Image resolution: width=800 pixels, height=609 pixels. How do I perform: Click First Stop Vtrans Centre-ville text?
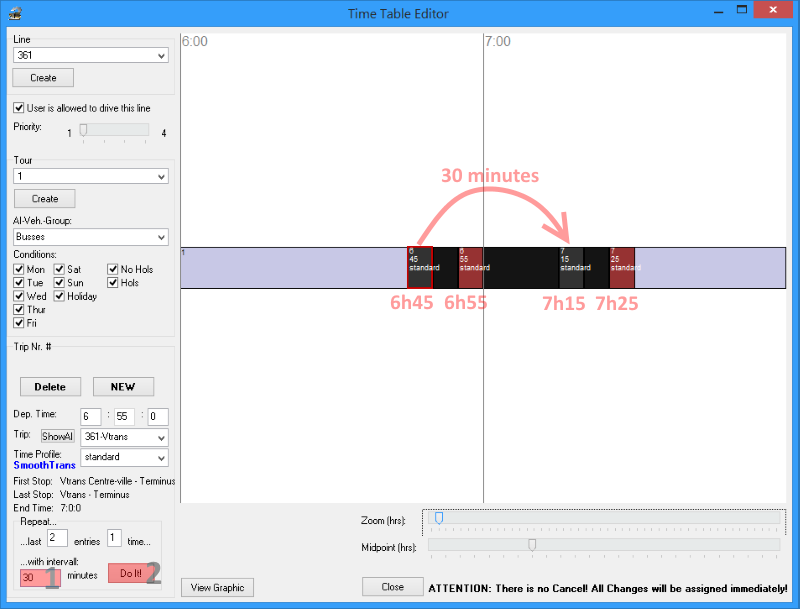pos(94,481)
